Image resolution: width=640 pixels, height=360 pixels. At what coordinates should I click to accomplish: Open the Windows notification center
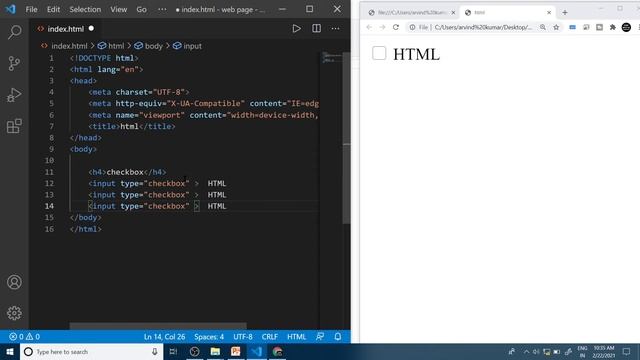click(627, 352)
